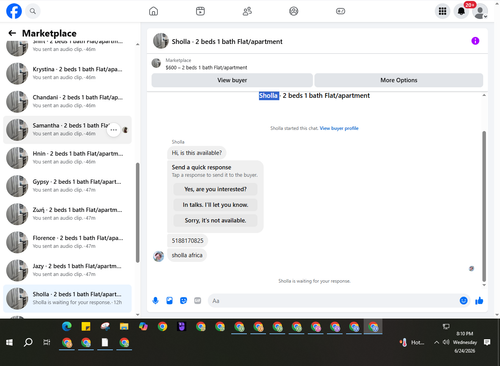Open Chandani's conversation

pos(67,101)
